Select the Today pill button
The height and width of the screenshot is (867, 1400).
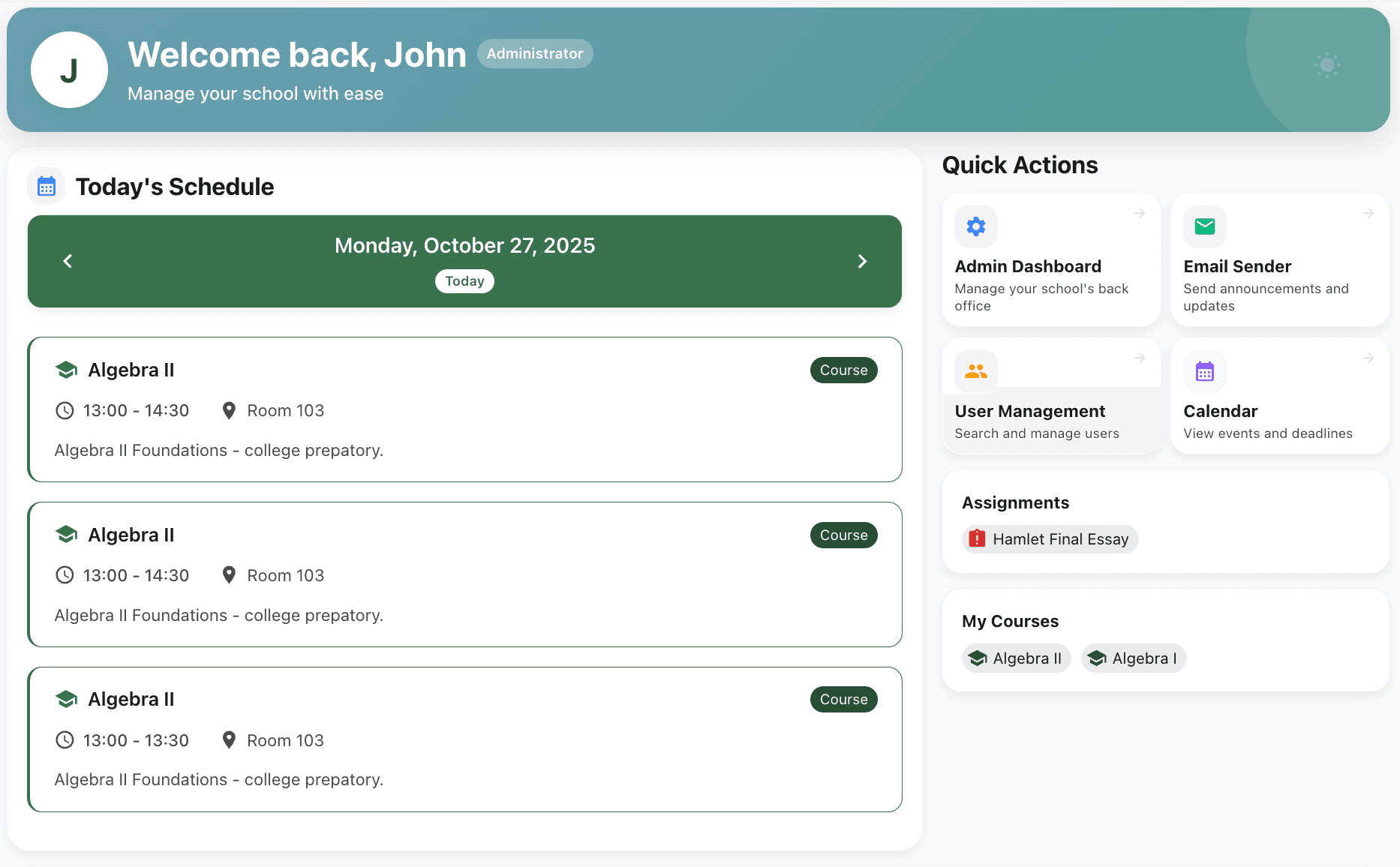pos(464,281)
